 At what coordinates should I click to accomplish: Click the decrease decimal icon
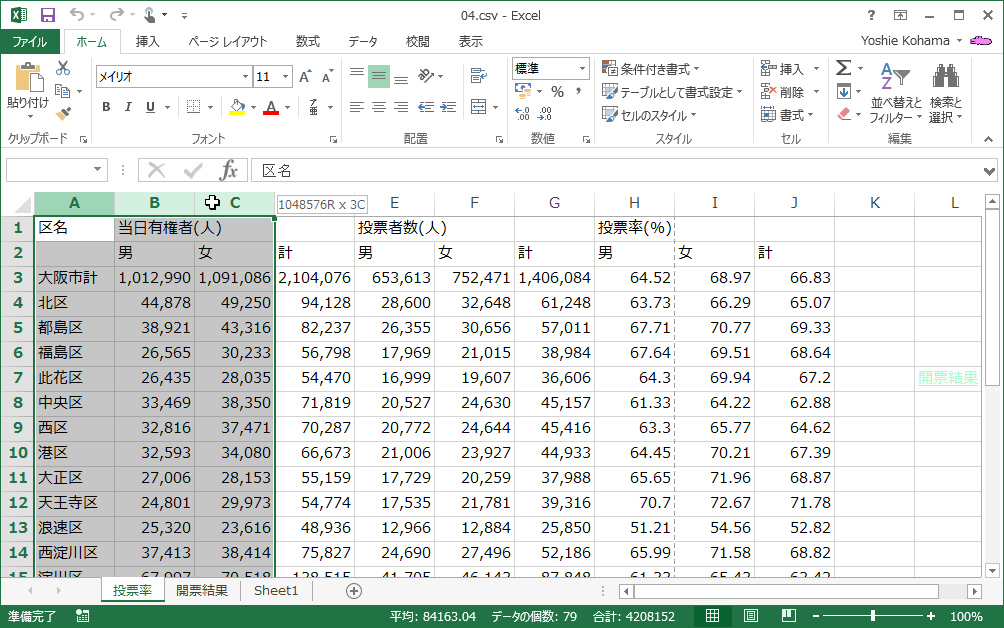coord(544,115)
